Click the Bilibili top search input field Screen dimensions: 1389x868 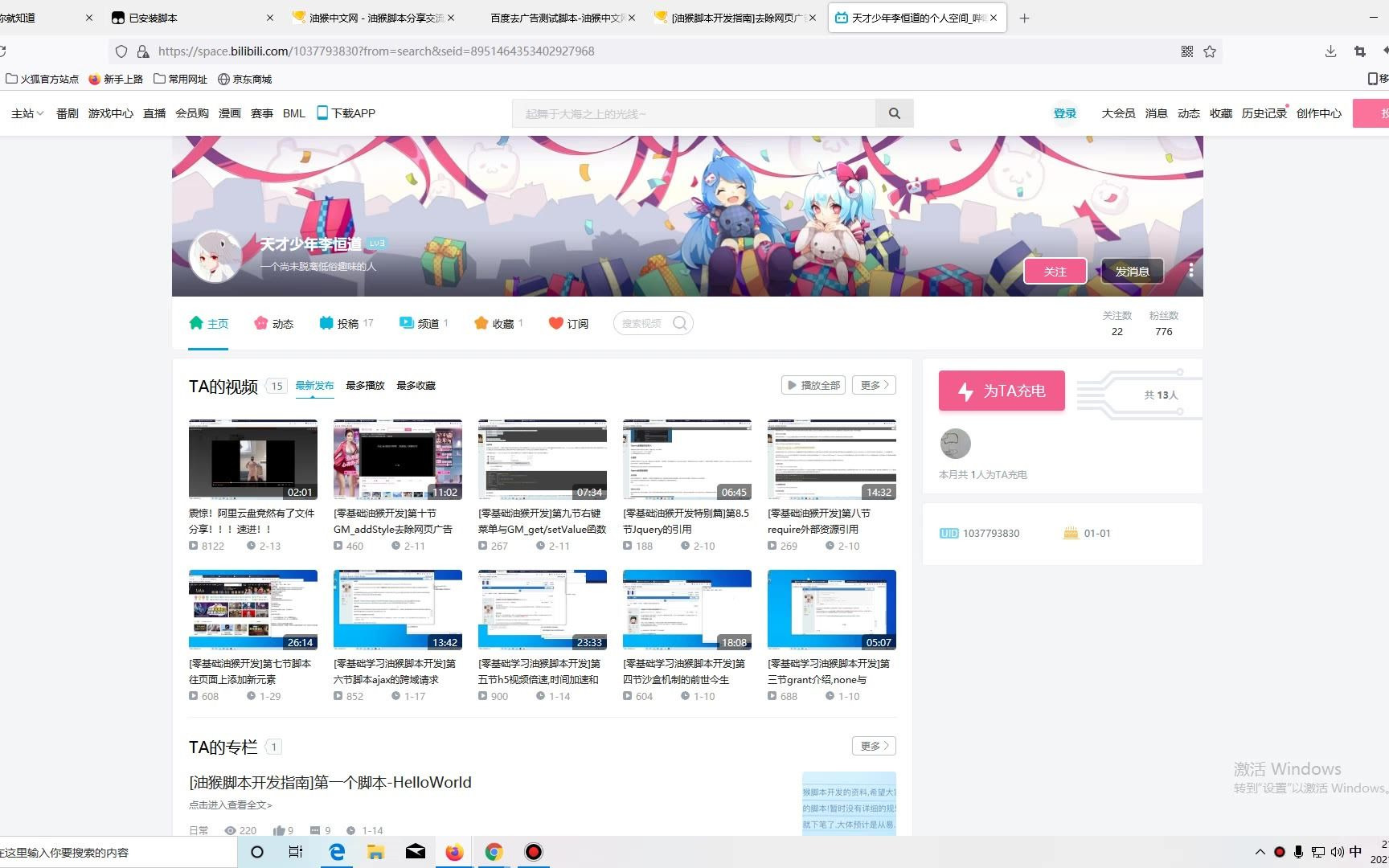tap(694, 113)
